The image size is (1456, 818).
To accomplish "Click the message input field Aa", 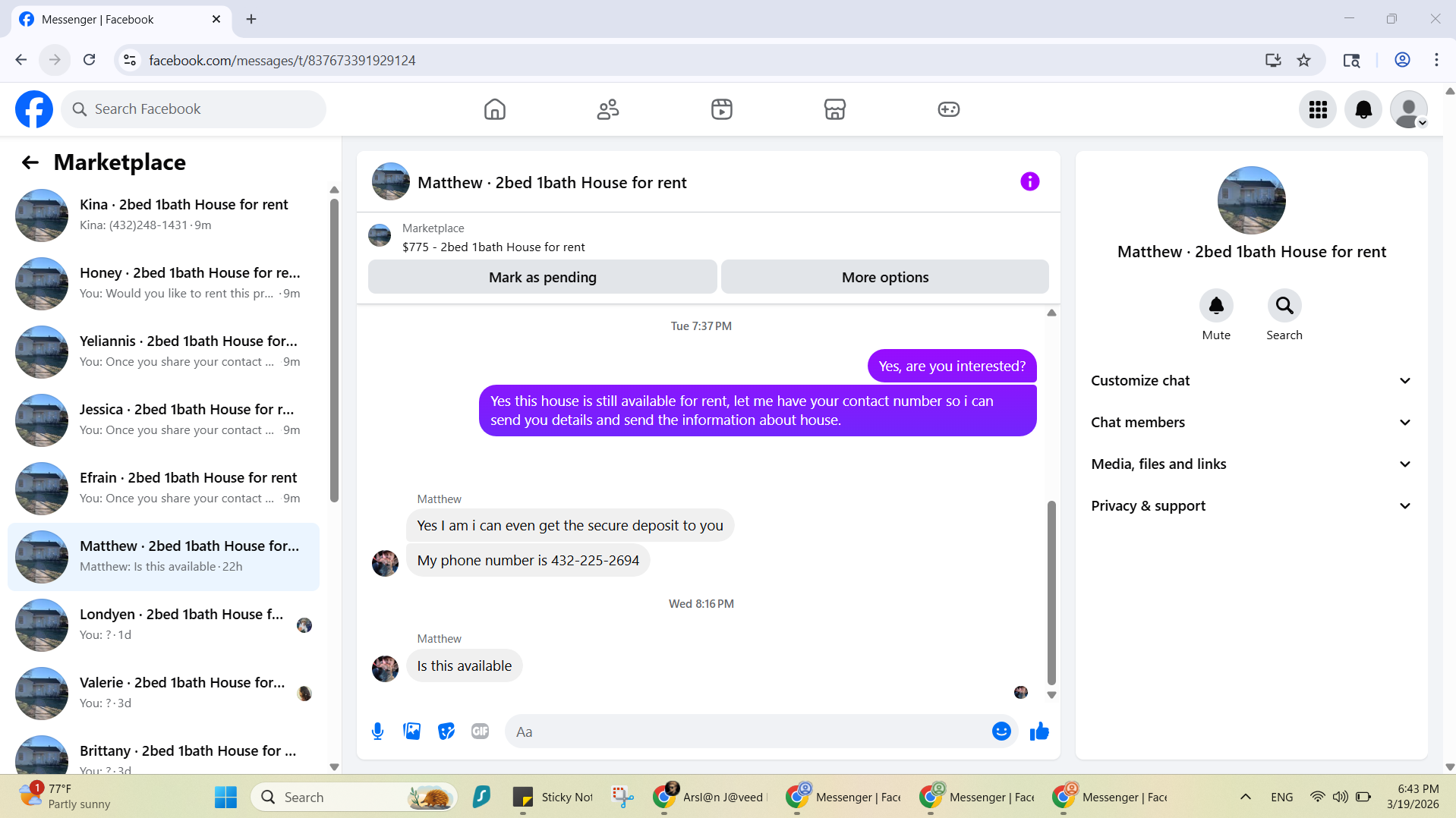I will 748,731.
